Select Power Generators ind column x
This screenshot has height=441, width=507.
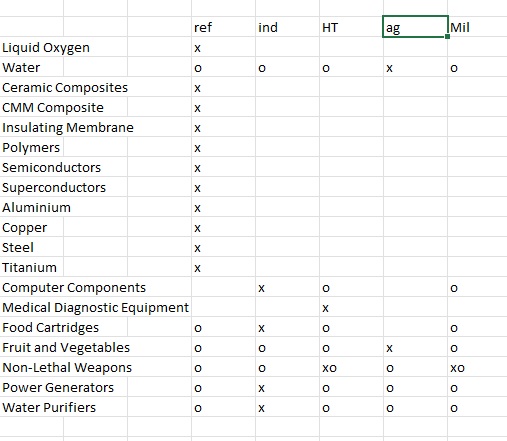coord(261,388)
